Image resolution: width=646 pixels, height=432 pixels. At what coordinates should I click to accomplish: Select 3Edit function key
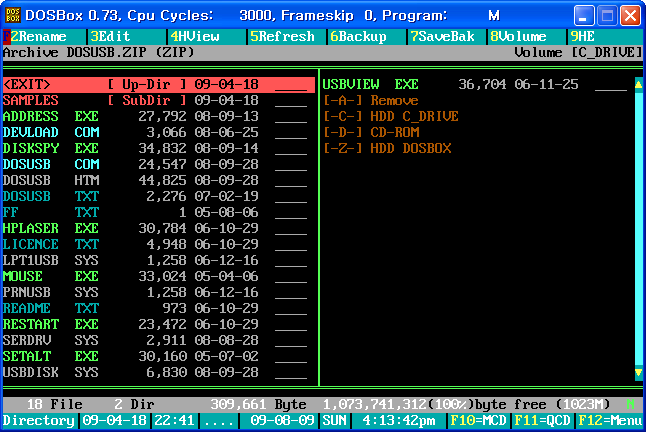[110, 37]
